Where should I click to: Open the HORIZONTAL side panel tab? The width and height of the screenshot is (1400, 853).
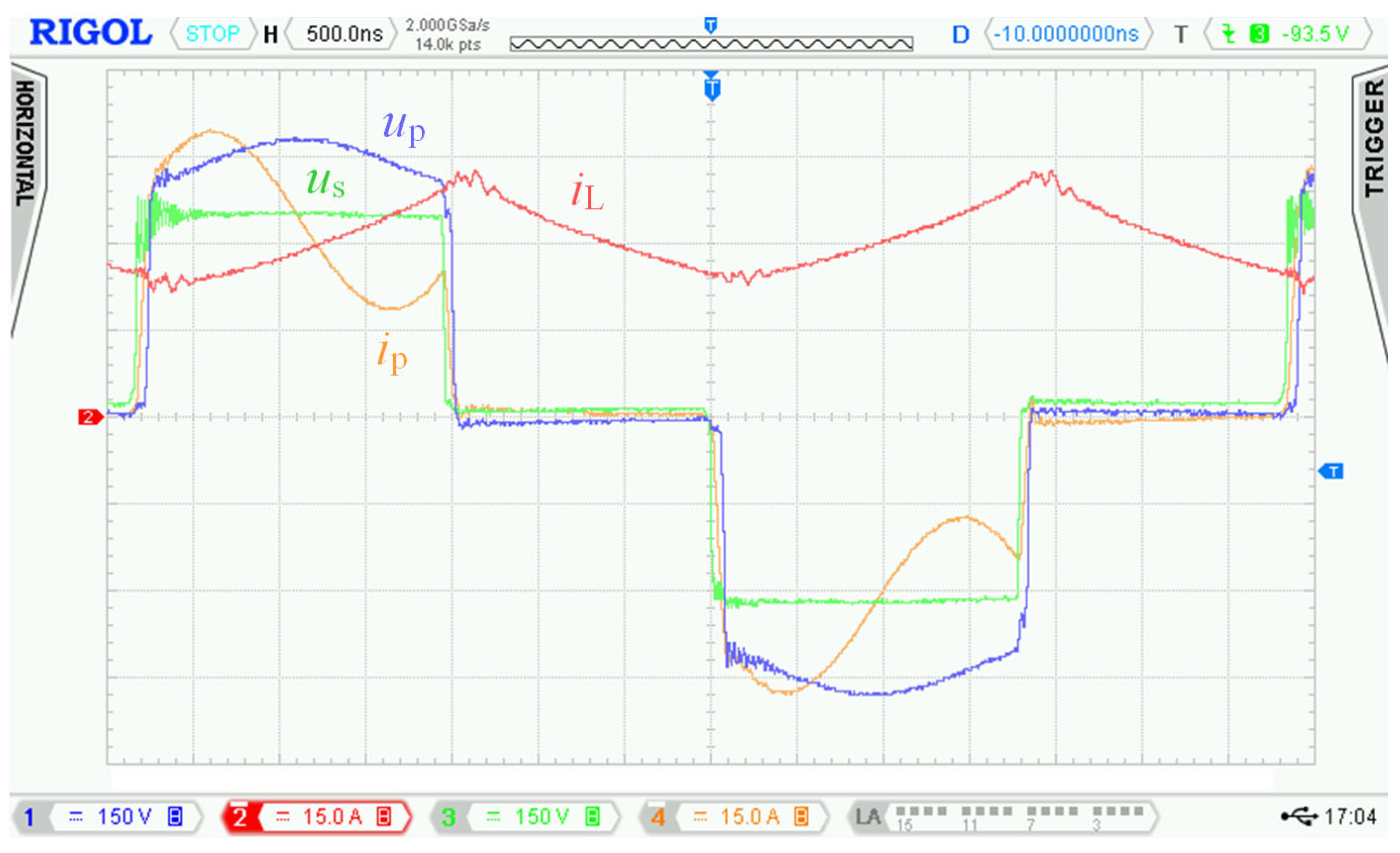tap(25, 142)
